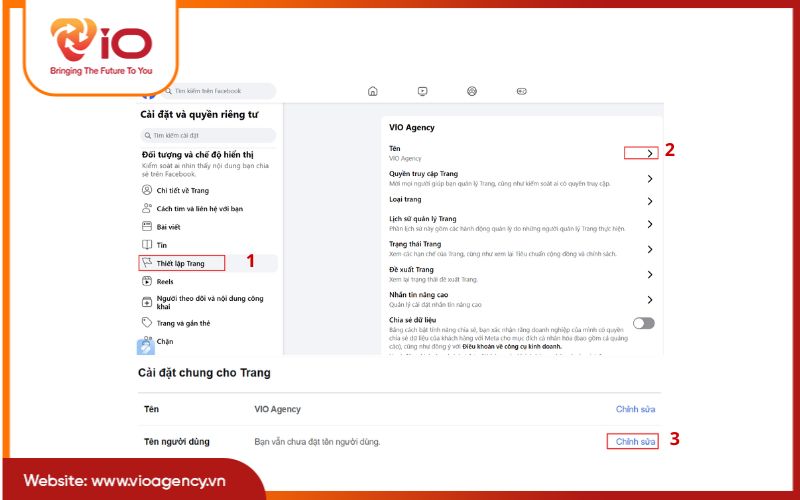The height and width of the screenshot is (500, 800).
Task: Open Cách tìm và liên hệ với bạn
Action: click(199, 209)
